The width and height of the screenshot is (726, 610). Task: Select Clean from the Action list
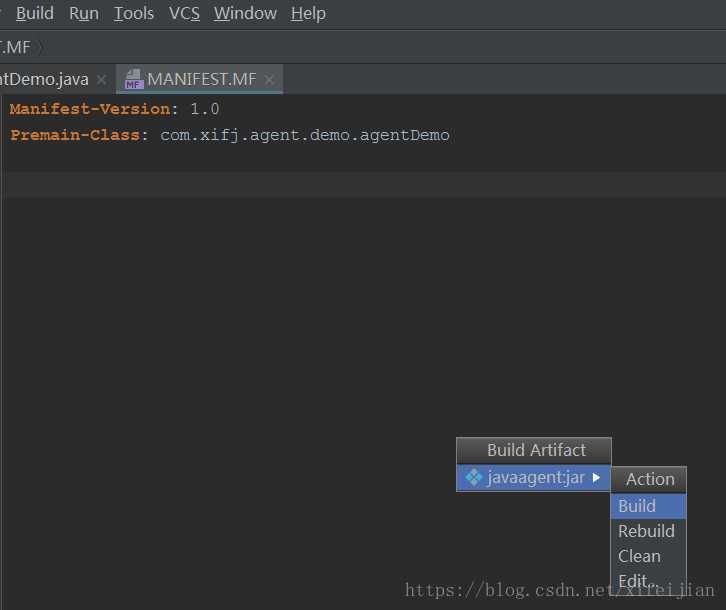[x=639, y=556]
